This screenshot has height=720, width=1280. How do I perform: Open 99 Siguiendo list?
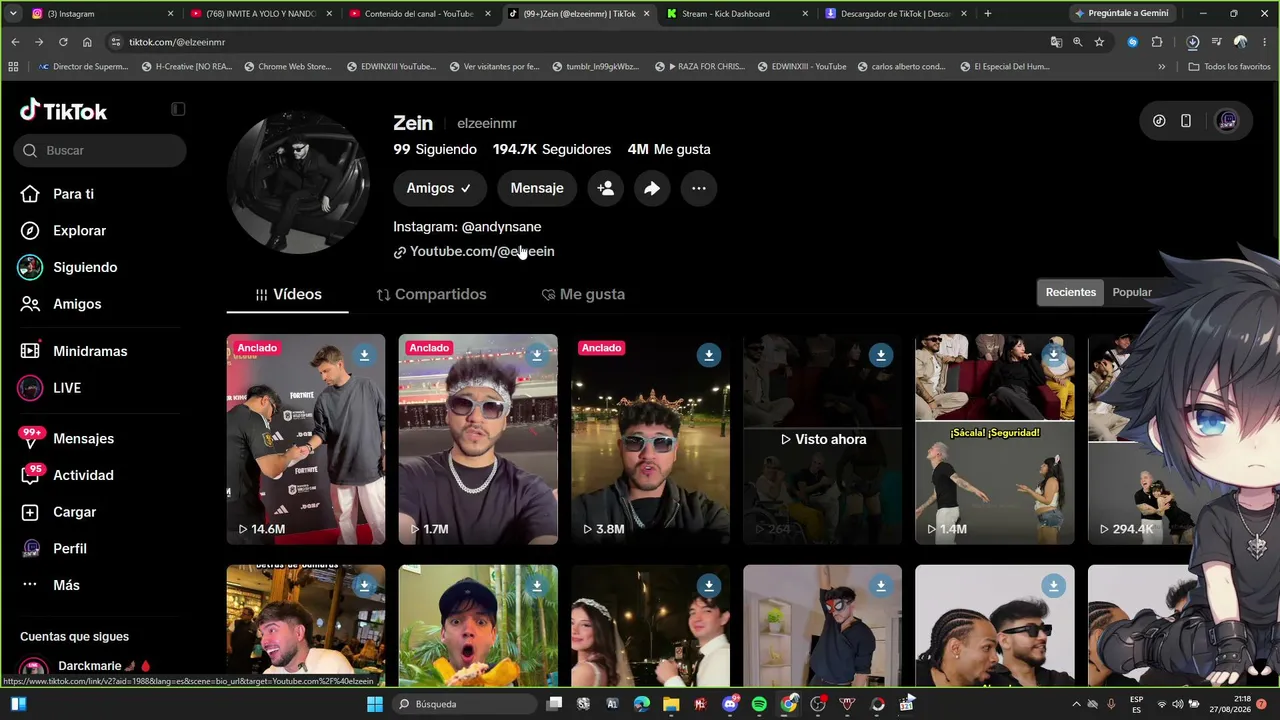[x=435, y=149]
